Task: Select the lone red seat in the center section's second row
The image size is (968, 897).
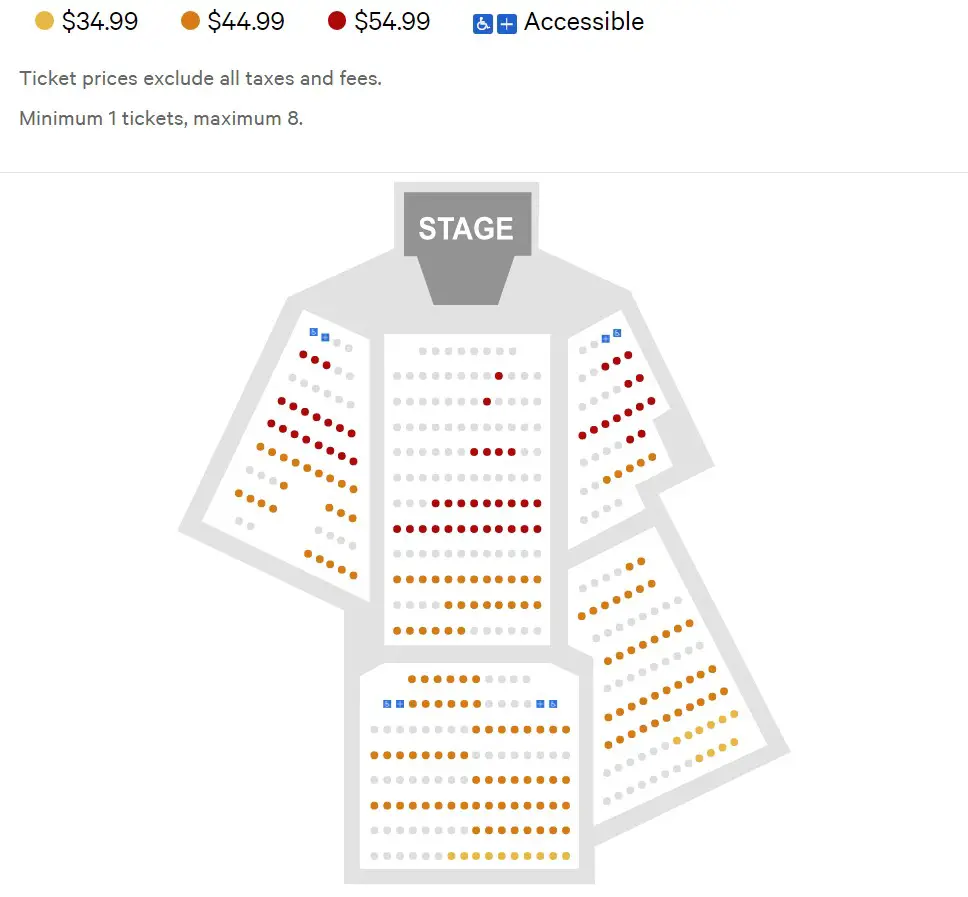Action: pyautogui.click(x=499, y=376)
